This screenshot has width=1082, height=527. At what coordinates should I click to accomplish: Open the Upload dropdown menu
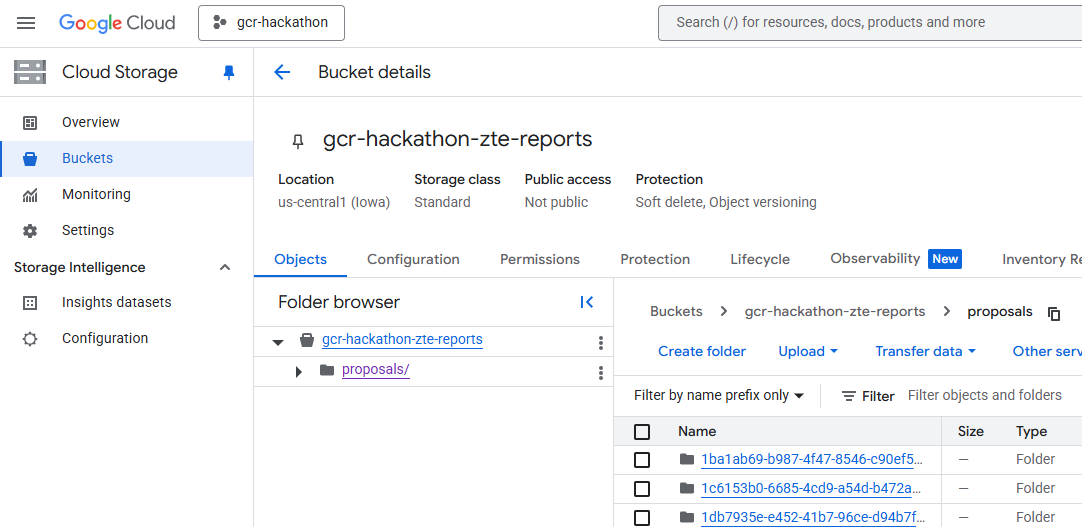pos(808,351)
